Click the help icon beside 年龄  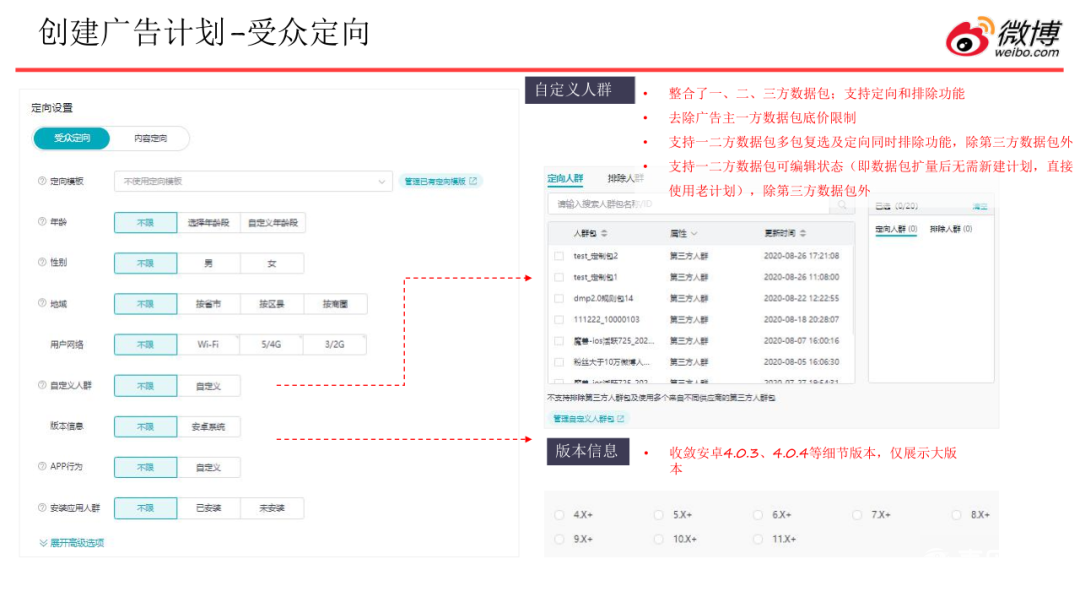point(42,223)
